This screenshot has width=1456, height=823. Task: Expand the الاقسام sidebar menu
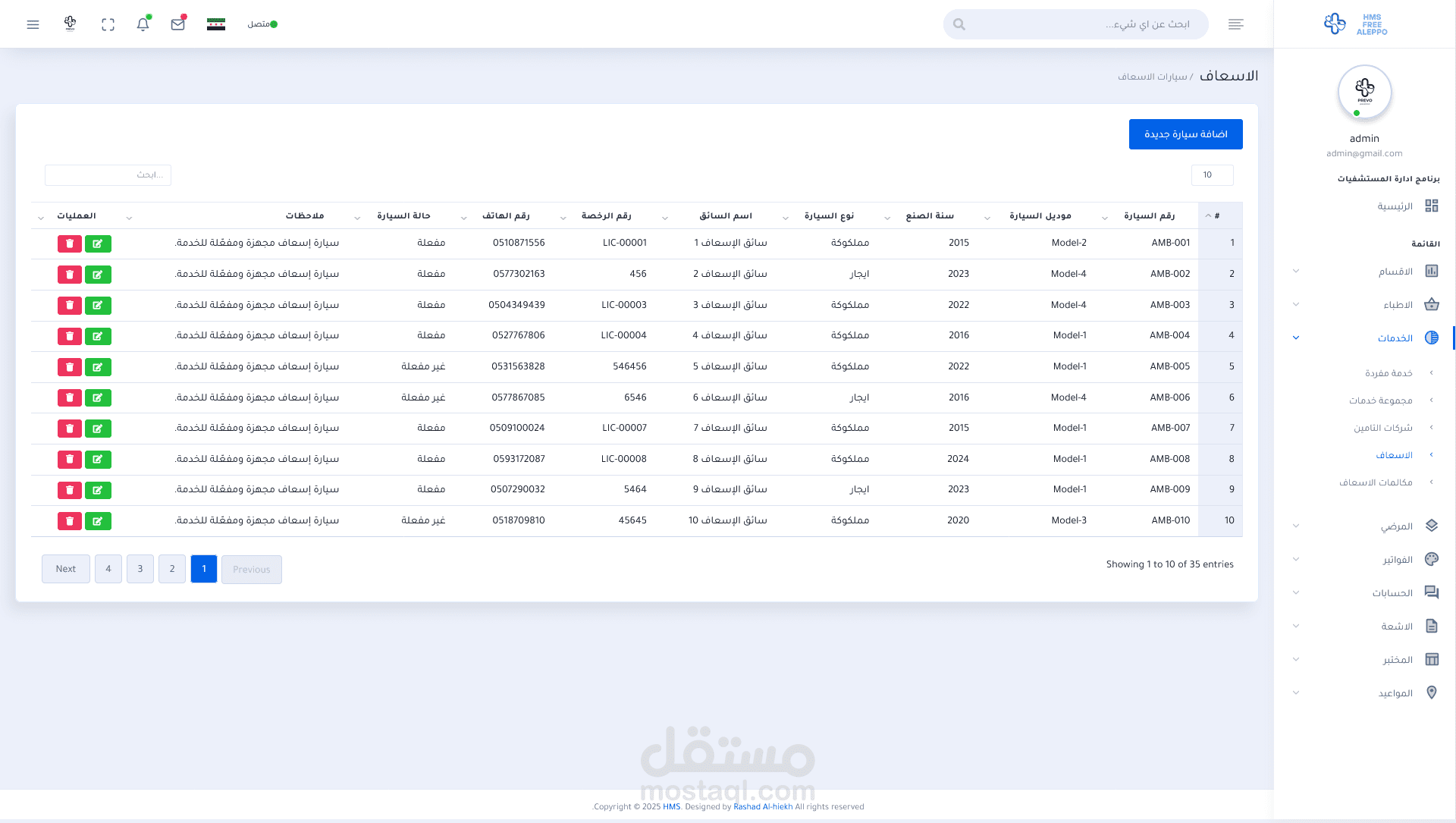point(1395,272)
